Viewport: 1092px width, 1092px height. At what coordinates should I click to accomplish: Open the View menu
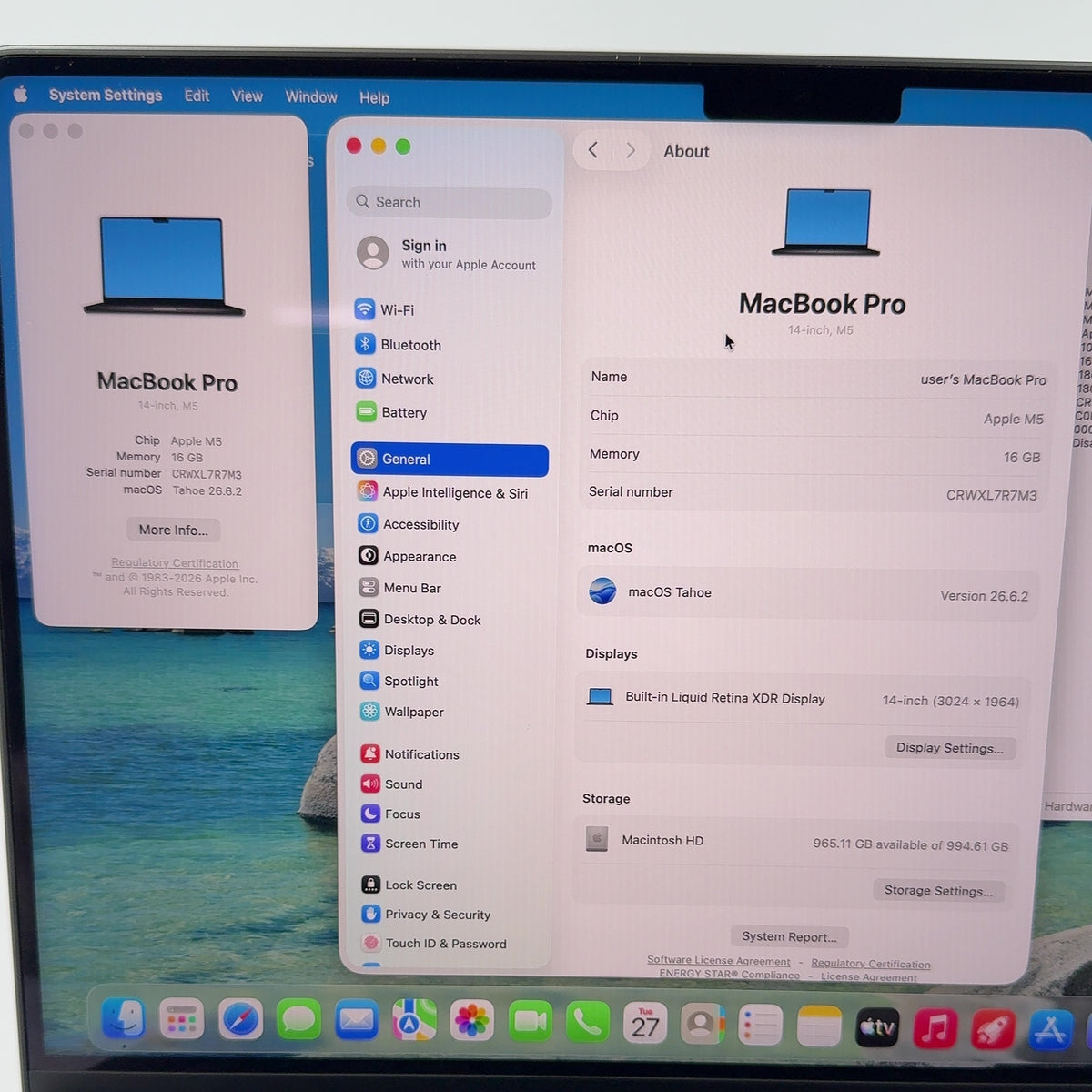click(247, 96)
